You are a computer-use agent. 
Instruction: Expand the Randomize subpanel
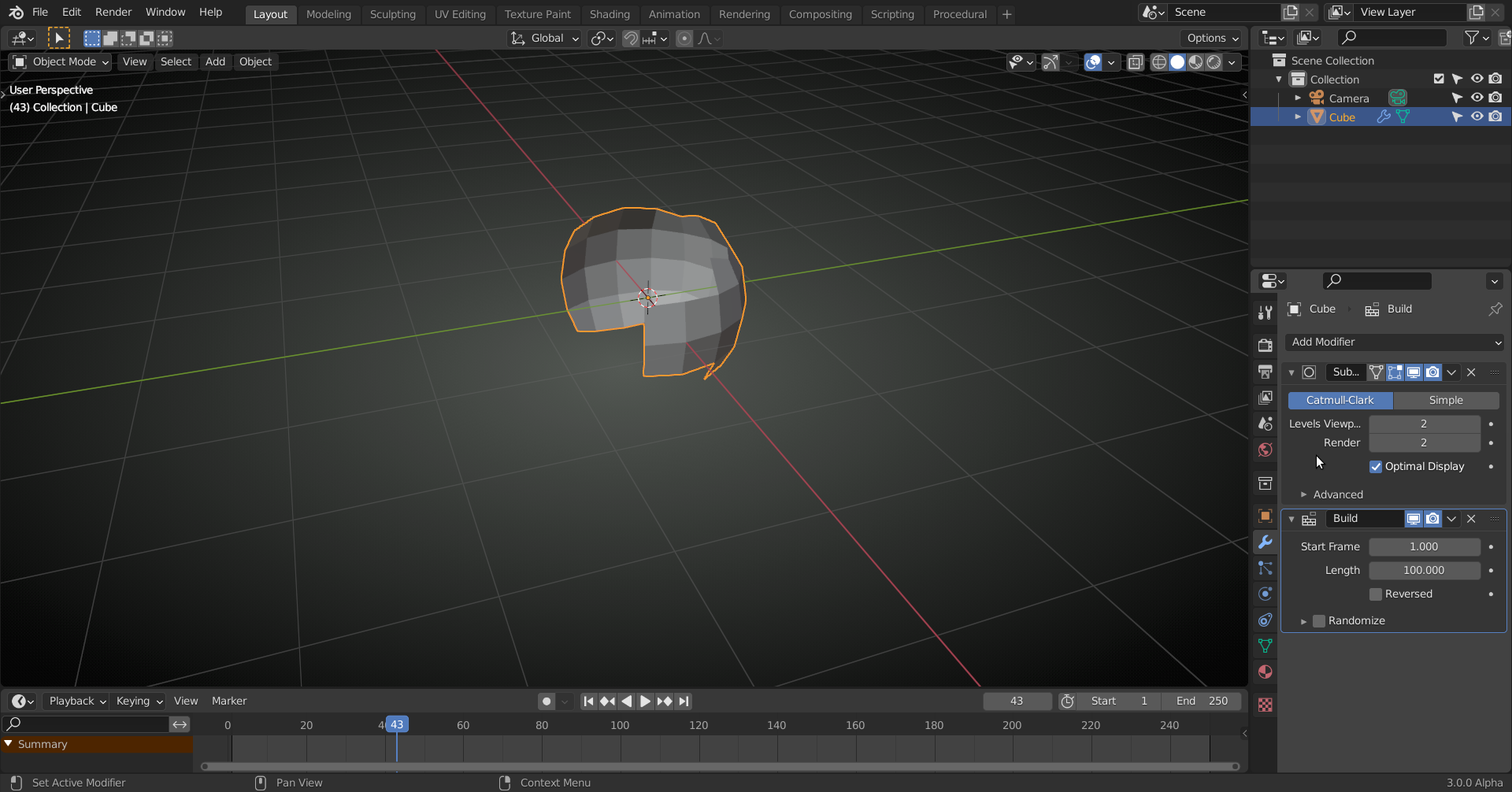click(1304, 621)
